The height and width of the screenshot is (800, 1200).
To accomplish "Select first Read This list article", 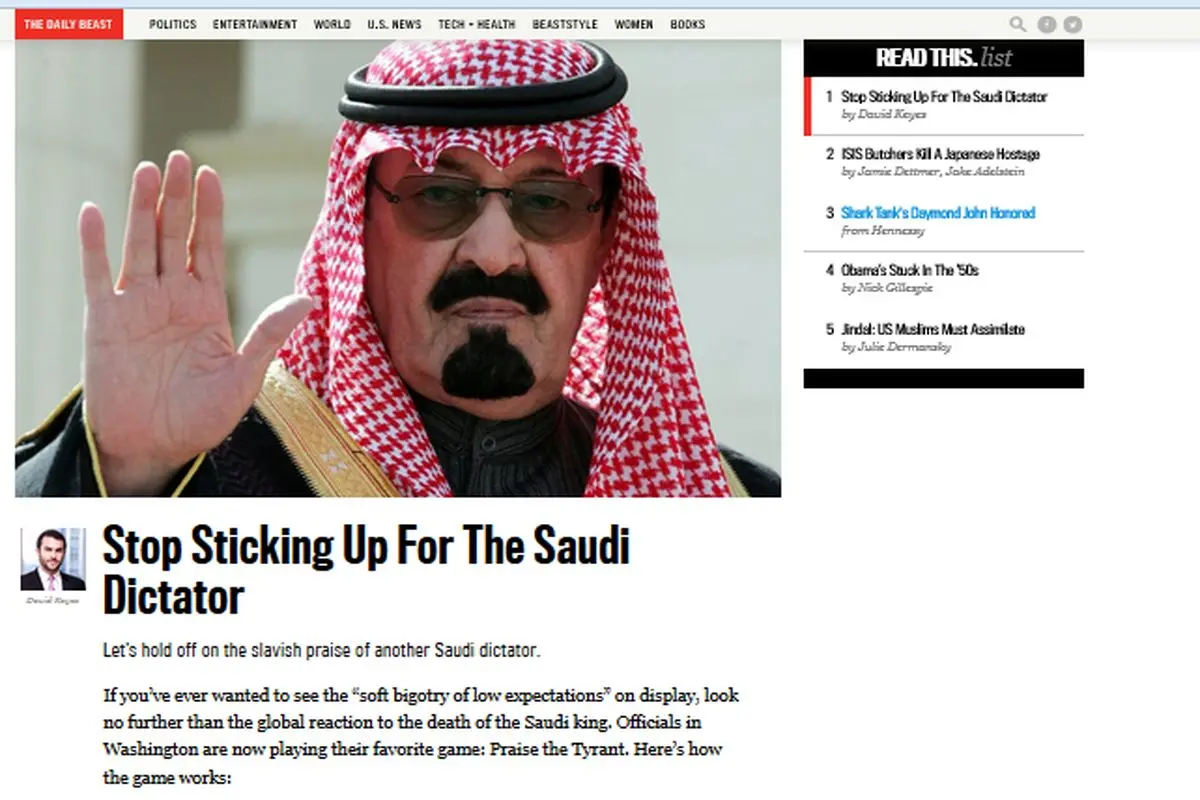I will 944,97.
